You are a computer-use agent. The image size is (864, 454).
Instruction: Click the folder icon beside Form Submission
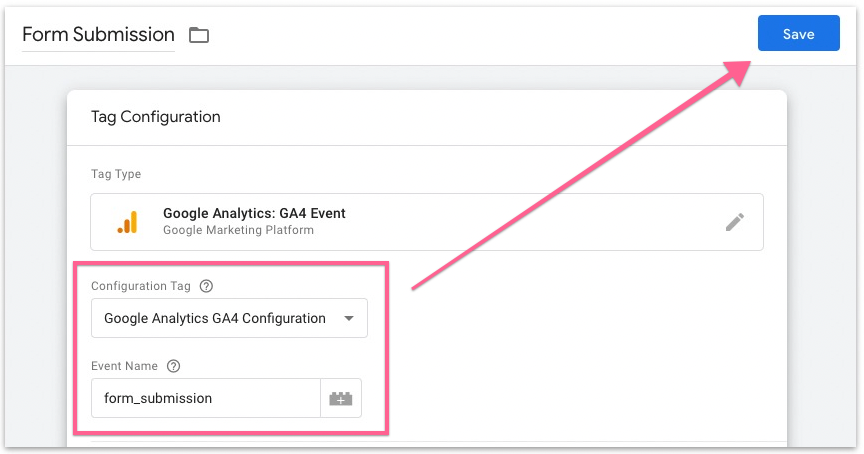(x=200, y=35)
